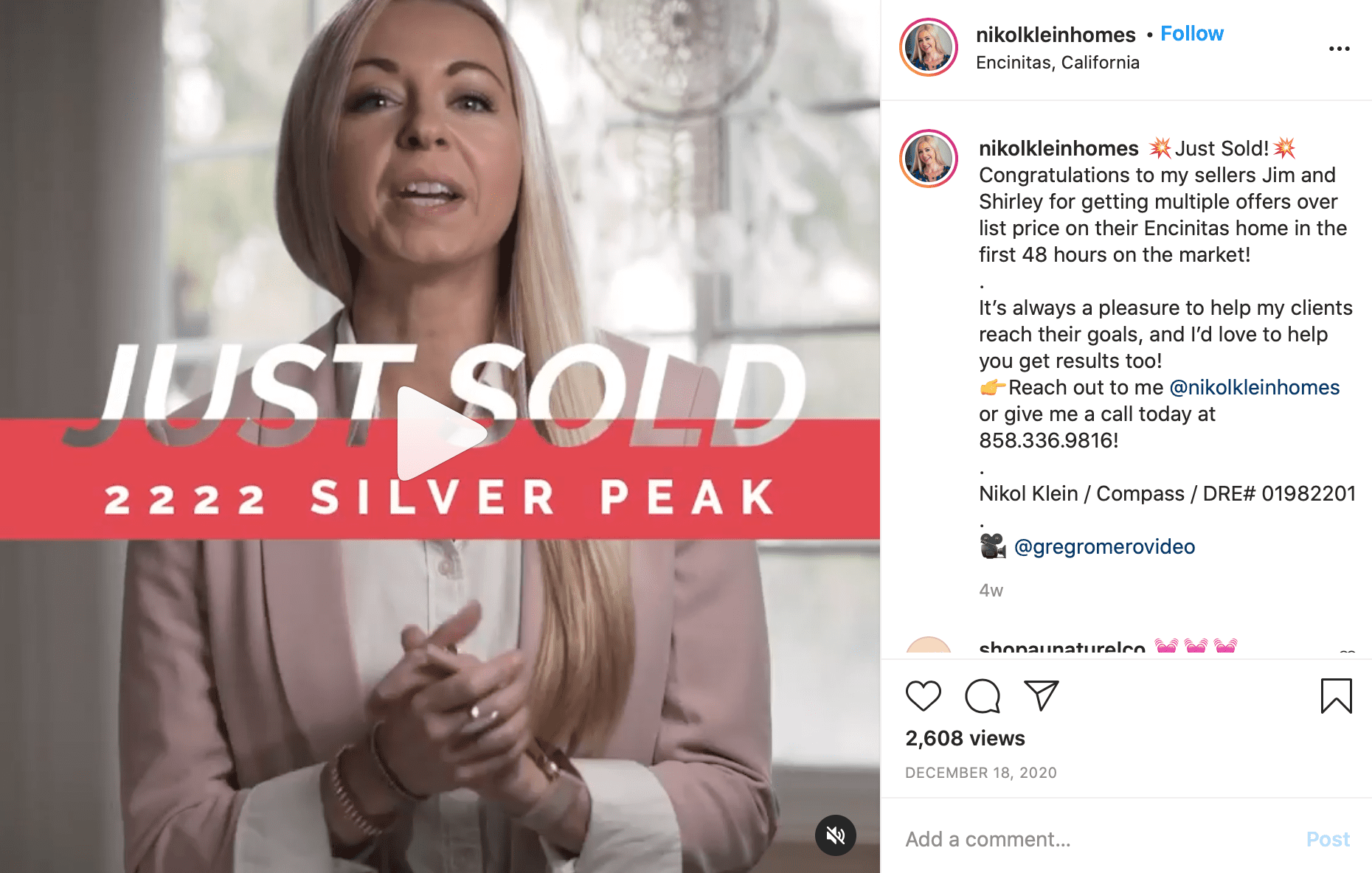Open the @gregromerovideo mention link
1372x873 pixels.
coord(1104,547)
